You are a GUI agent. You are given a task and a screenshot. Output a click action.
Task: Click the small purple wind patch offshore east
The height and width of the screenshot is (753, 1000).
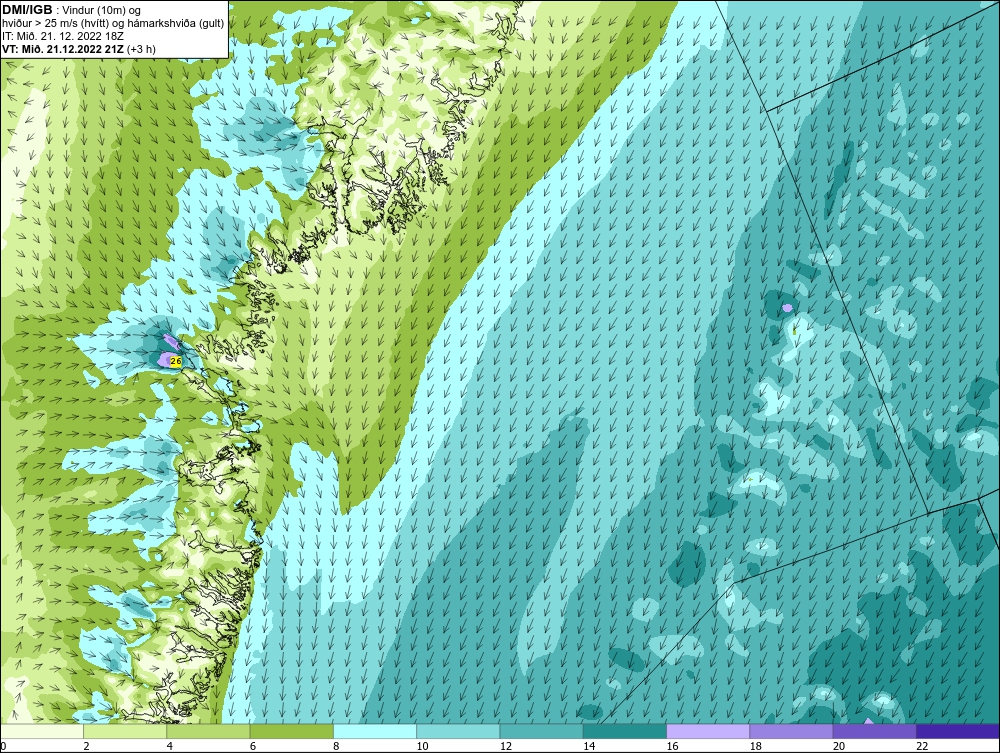[788, 308]
